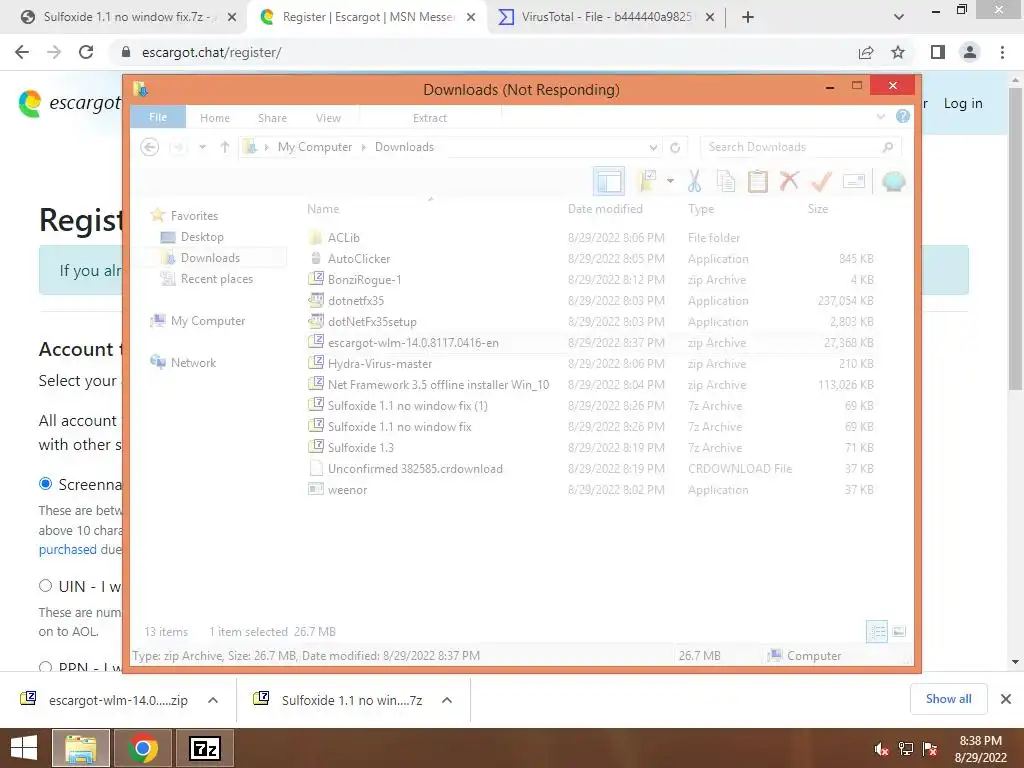1024x768 pixels.
Task: Click Log in link on escargot
Action: (x=963, y=103)
